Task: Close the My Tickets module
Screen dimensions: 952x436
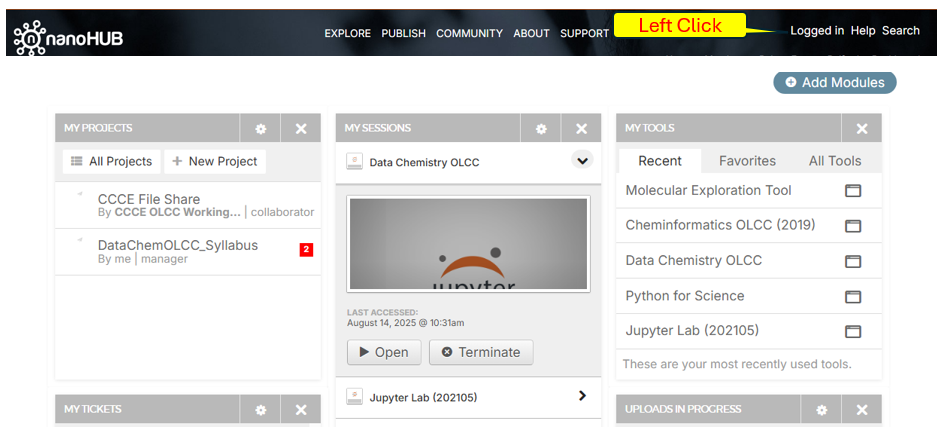Action: pos(301,410)
